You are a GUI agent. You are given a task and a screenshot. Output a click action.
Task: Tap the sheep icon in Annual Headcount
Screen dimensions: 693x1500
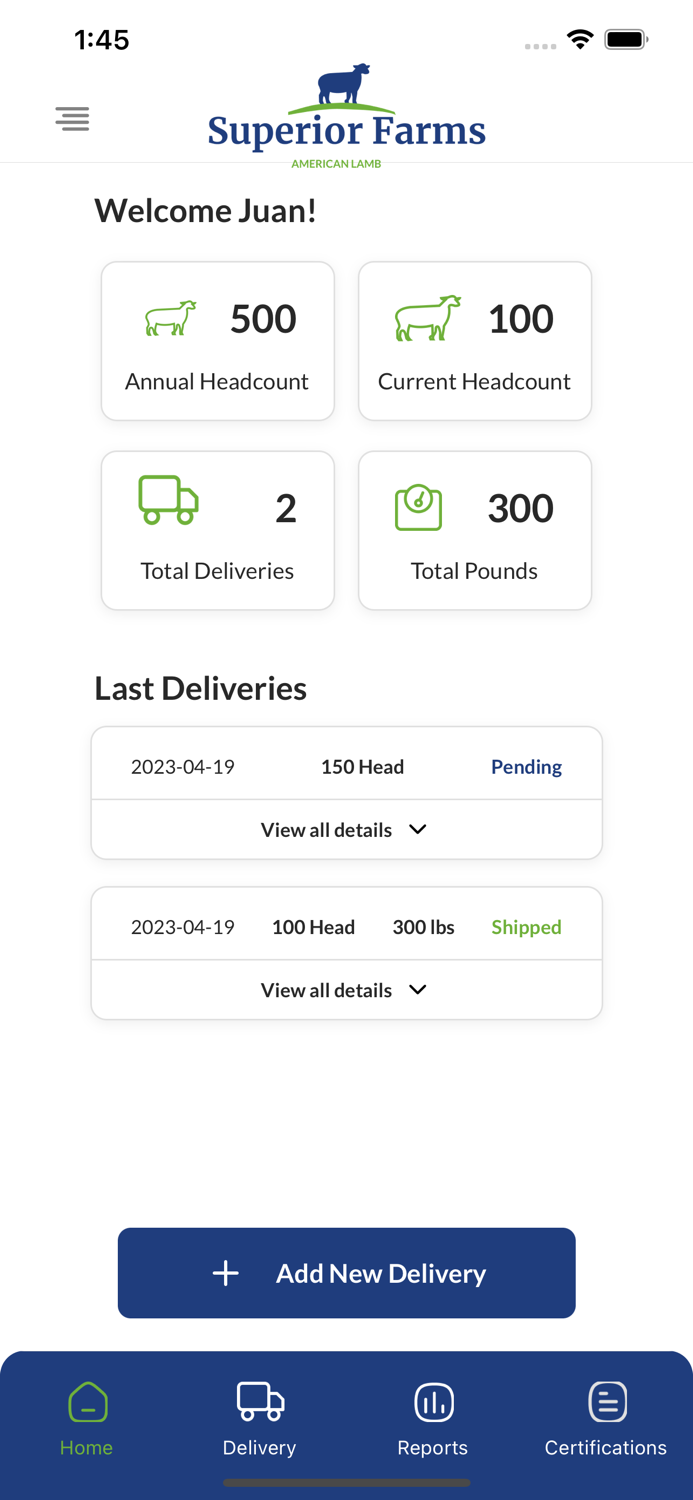pyautogui.click(x=171, y=318)
